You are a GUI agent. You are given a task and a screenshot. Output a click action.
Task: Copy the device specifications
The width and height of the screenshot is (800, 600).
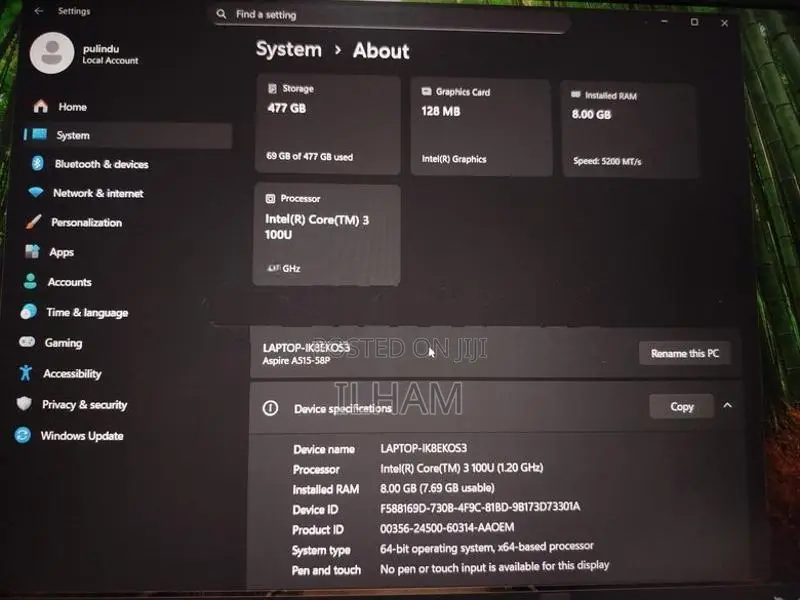point(682,407)
